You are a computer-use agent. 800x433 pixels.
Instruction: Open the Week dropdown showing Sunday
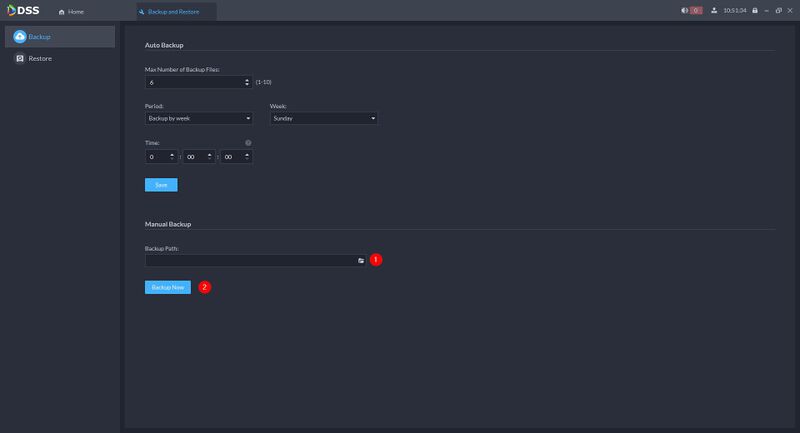tap(323, 118)
